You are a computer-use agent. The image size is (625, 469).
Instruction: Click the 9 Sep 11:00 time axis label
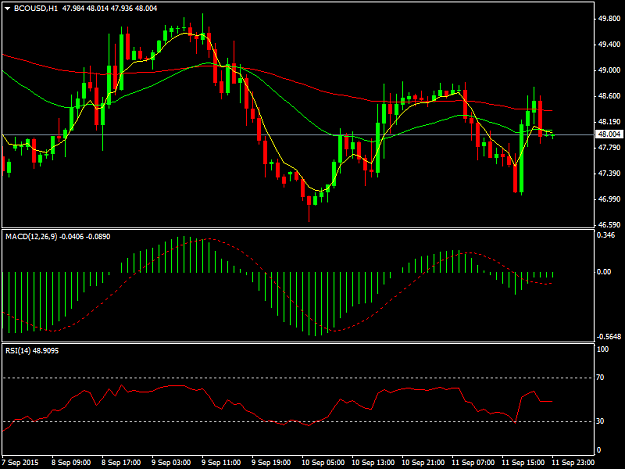click(x=221, y=463)
